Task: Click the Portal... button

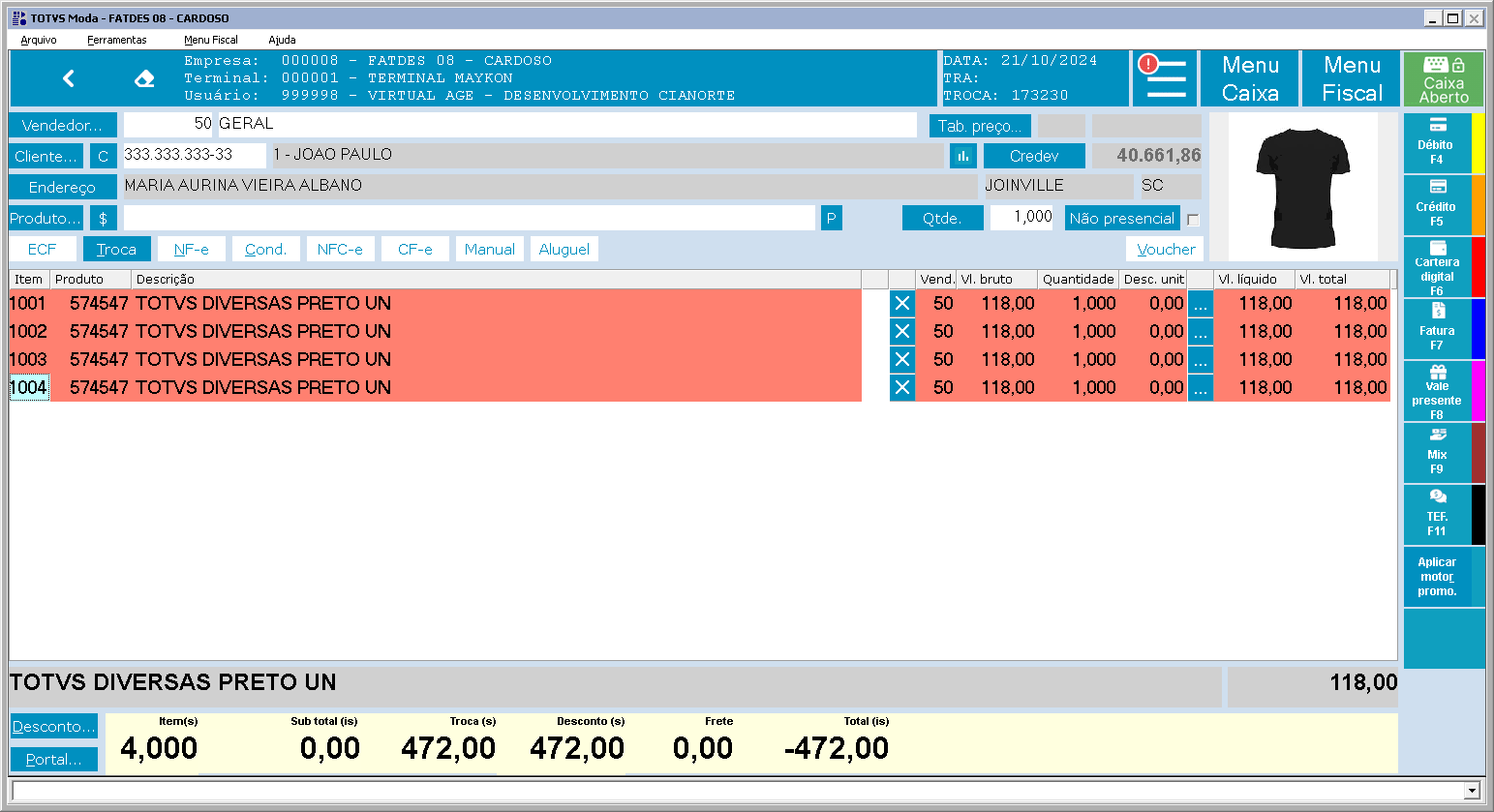Action: (x=54, y=760)
